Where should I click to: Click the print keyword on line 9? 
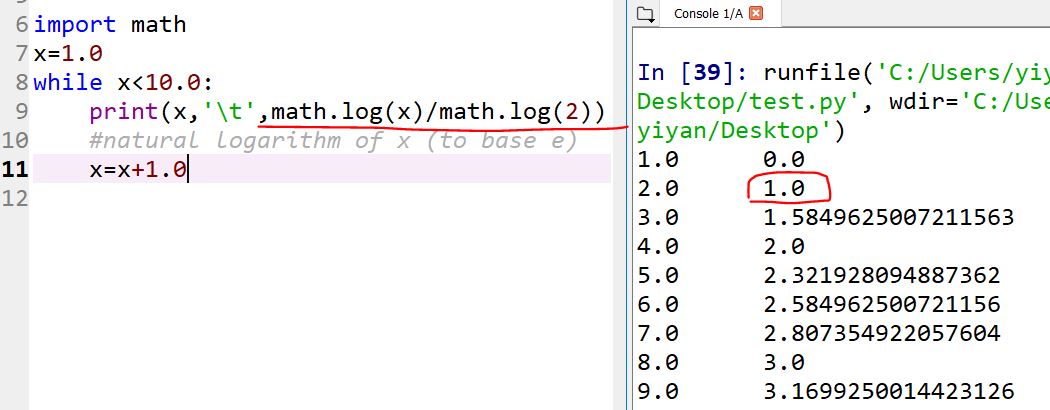(116, 111)
